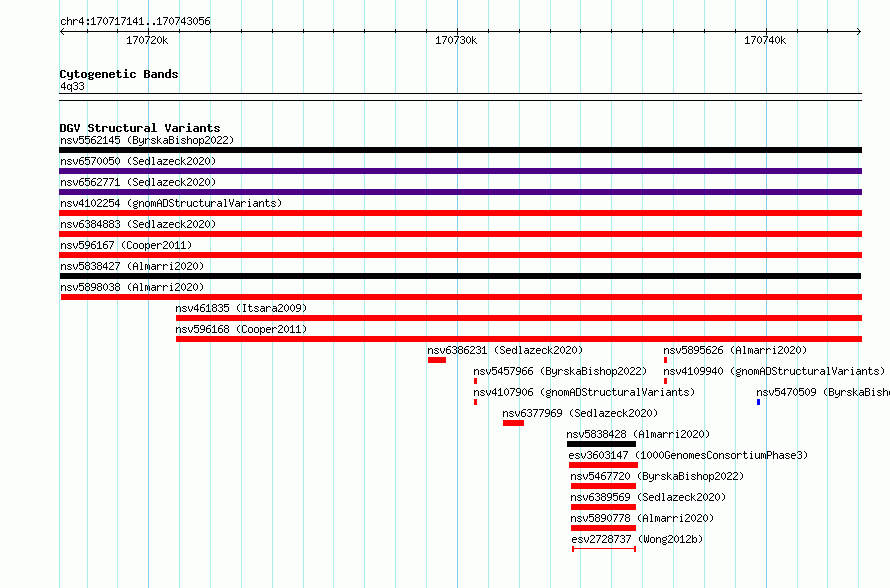Select the tiny red nsv5895626 marker
Viewport: 890px width, 588px height.
pos(665,360)
